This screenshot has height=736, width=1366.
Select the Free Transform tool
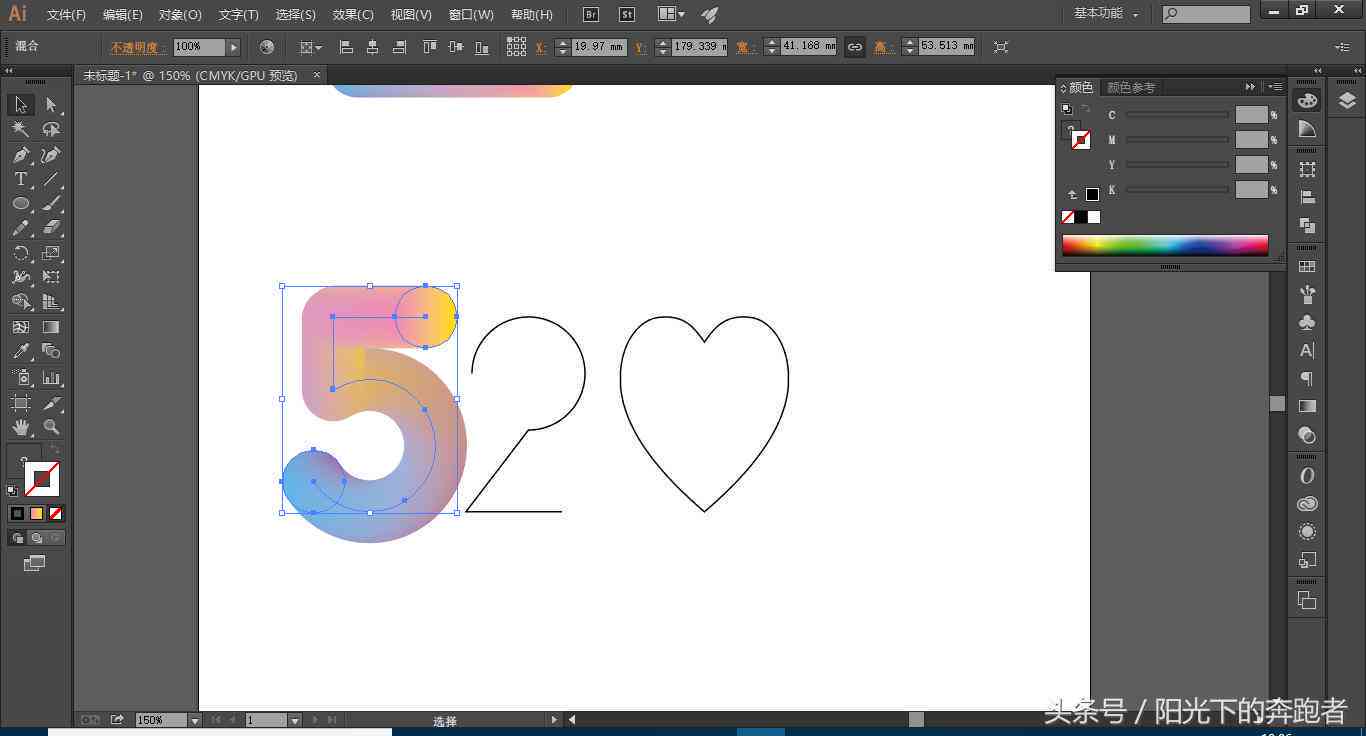[51, 277]
